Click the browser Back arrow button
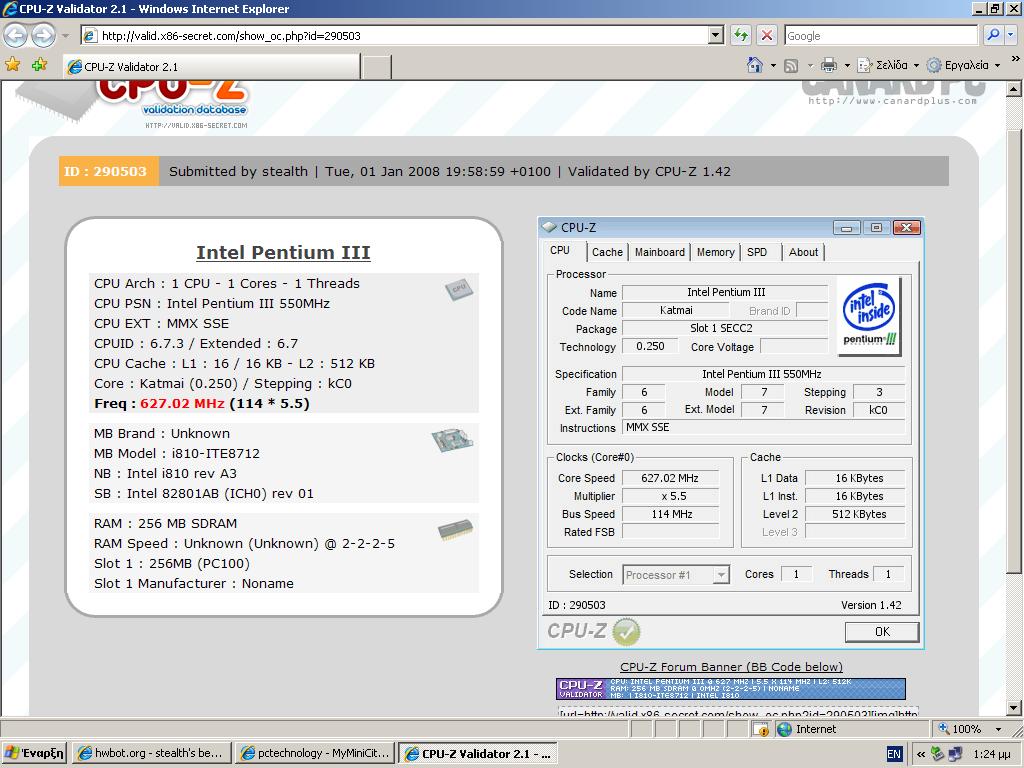1024x768 pixels. click(16, 35)
